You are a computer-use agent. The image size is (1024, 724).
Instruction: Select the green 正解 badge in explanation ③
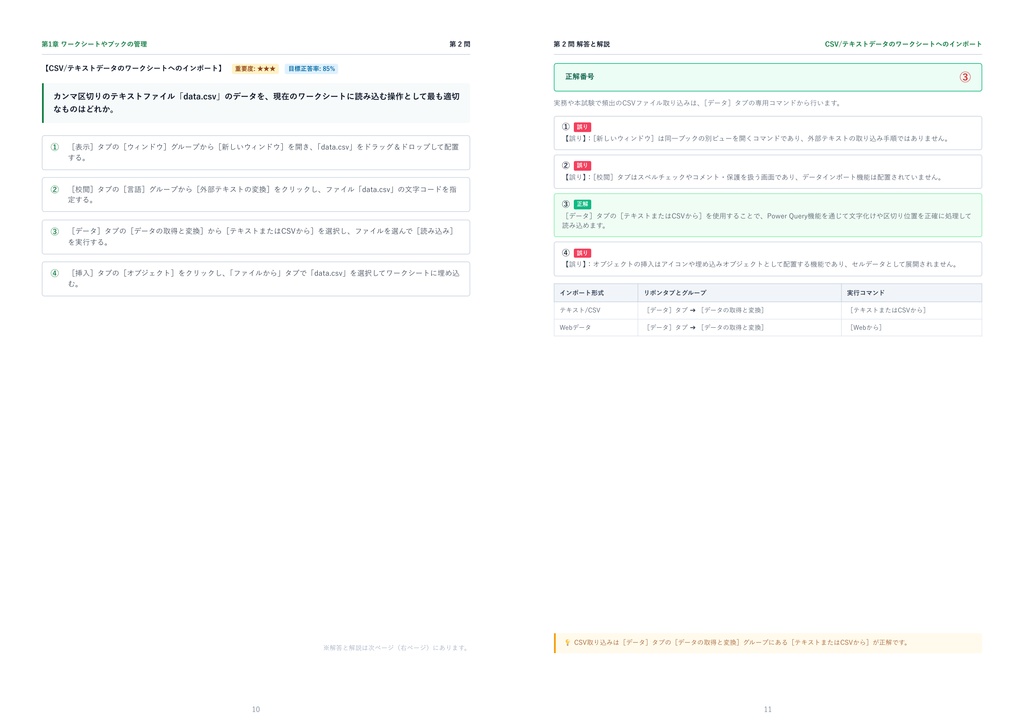point(582,204)
